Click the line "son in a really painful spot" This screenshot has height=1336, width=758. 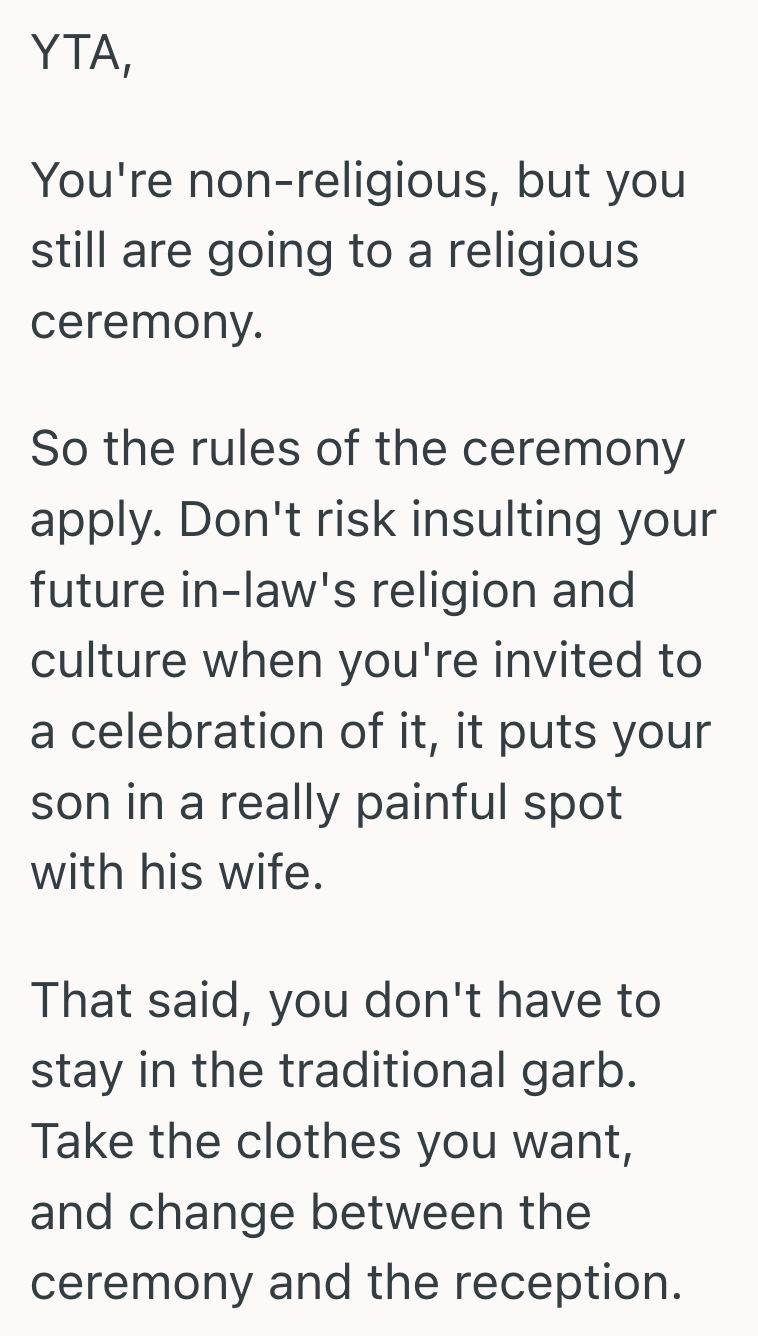326,802
